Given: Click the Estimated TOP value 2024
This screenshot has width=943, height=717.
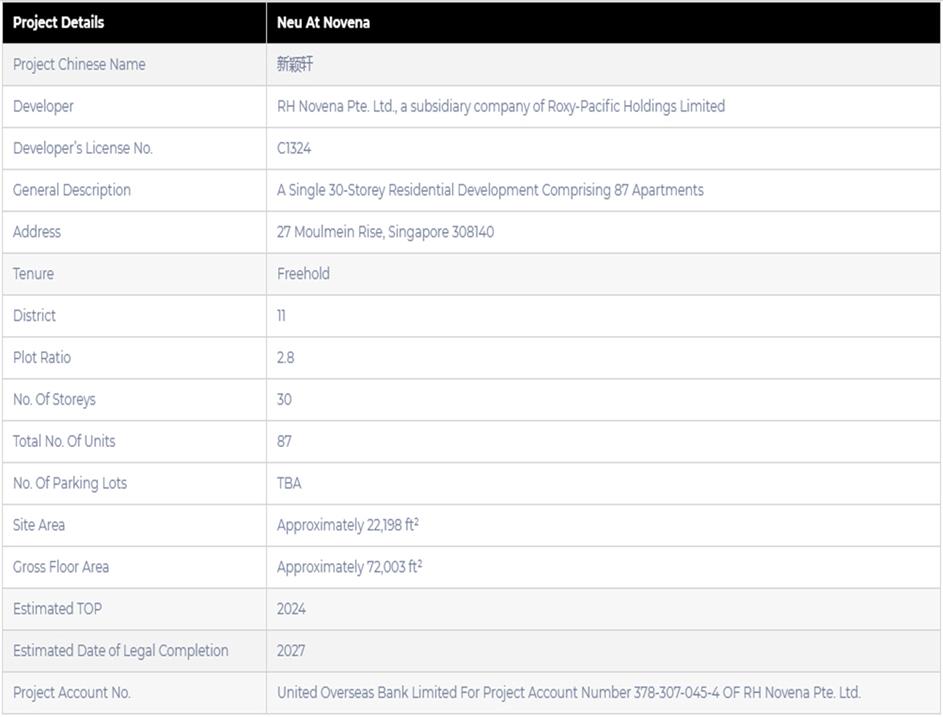Looking at the screenshot, I should (x=291, y=609).
